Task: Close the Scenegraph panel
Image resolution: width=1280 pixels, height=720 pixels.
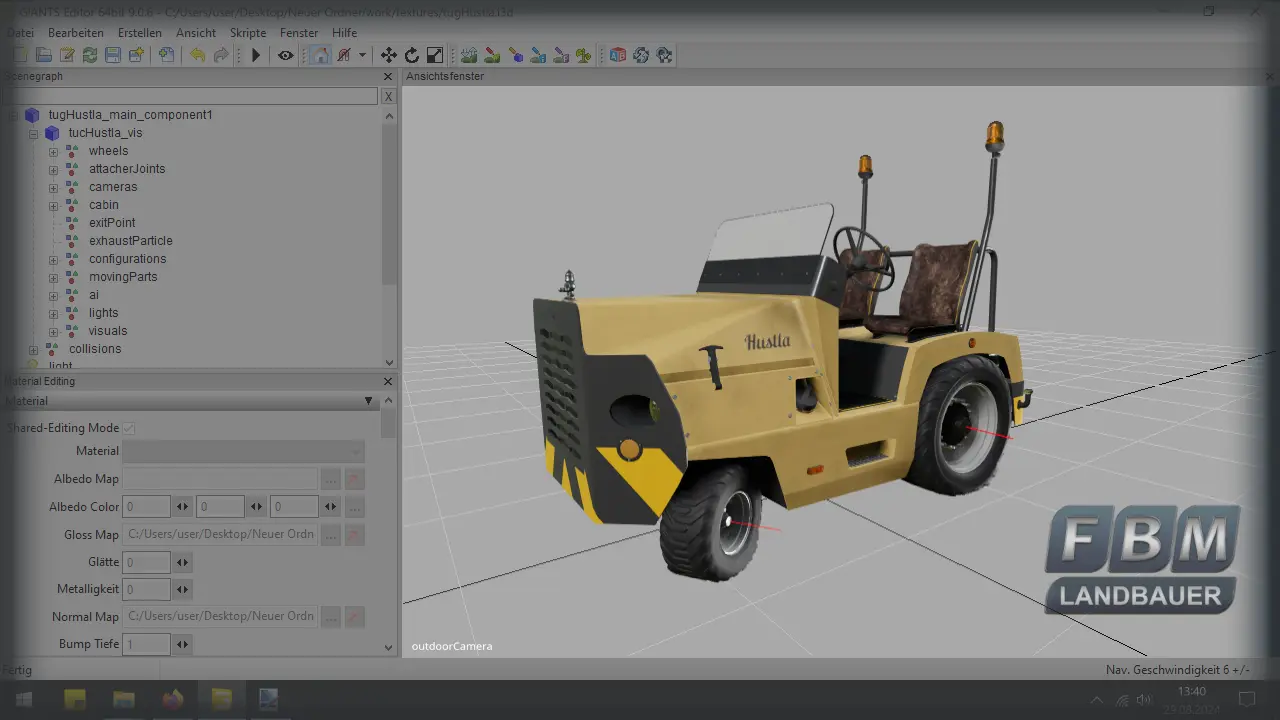Action: 388,77
